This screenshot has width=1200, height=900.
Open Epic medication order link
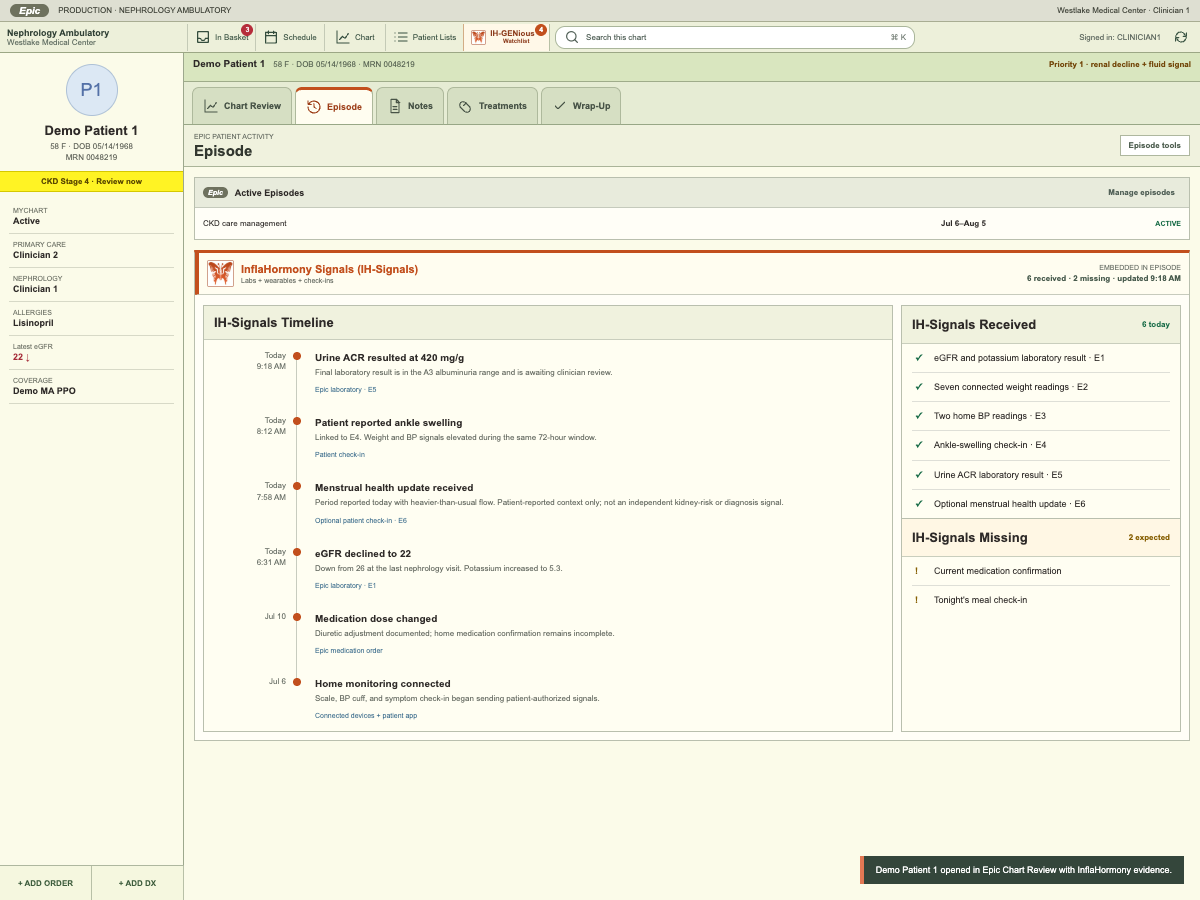click(x=349, y=650)
